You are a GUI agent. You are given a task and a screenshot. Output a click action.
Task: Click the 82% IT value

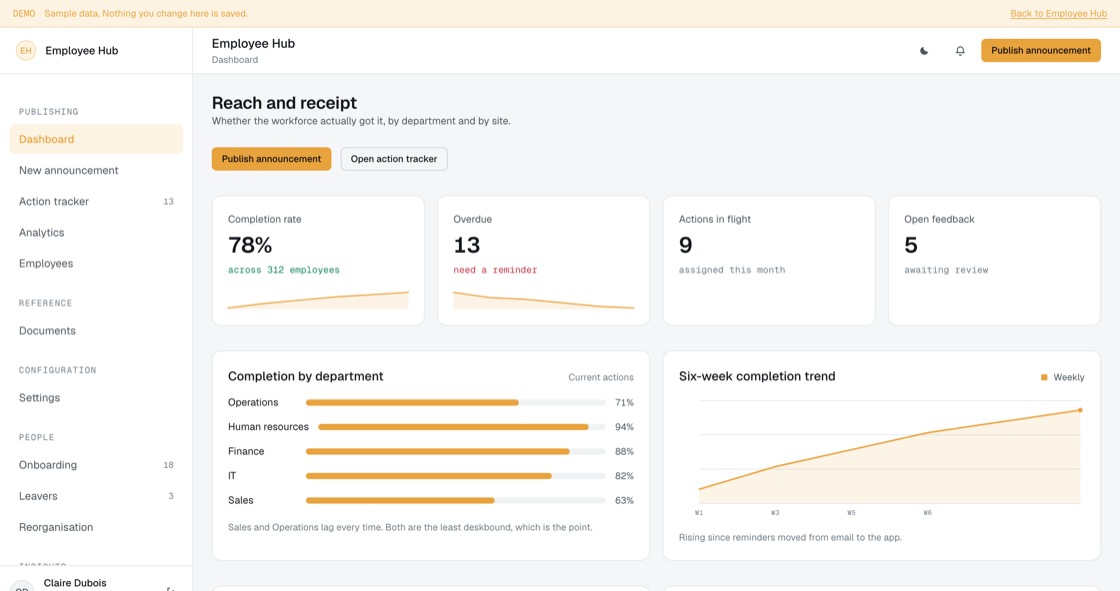pyautogui.click(x=624, y=476)
